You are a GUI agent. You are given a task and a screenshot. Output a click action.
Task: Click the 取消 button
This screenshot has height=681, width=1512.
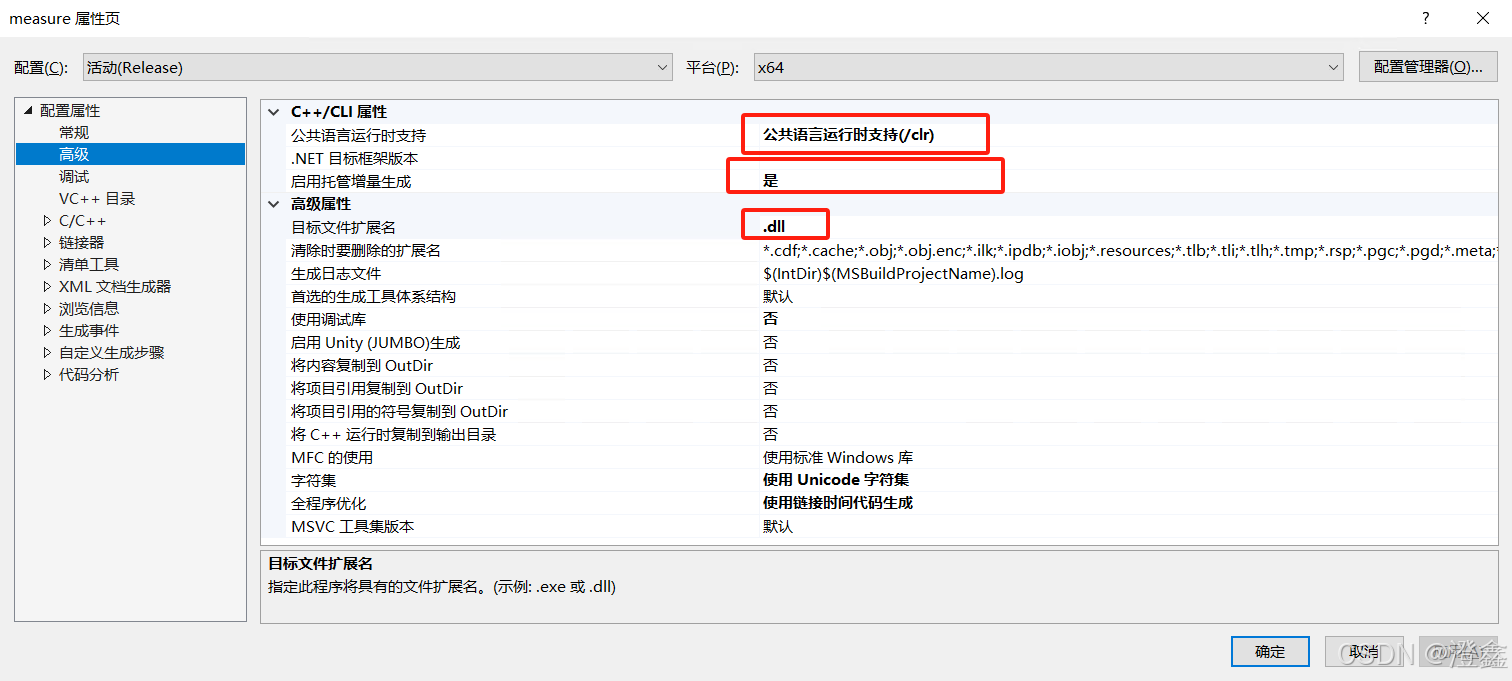coord(1363,652)
